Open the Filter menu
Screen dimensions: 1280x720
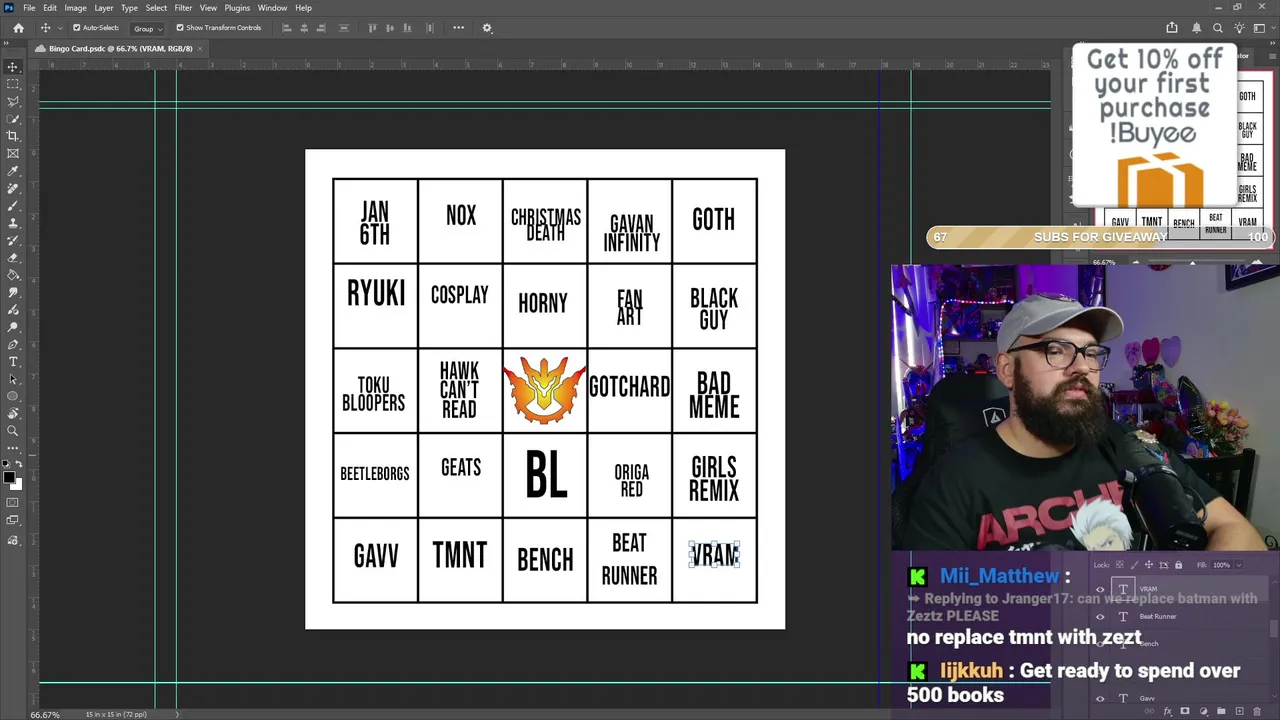tap(183, 8)
